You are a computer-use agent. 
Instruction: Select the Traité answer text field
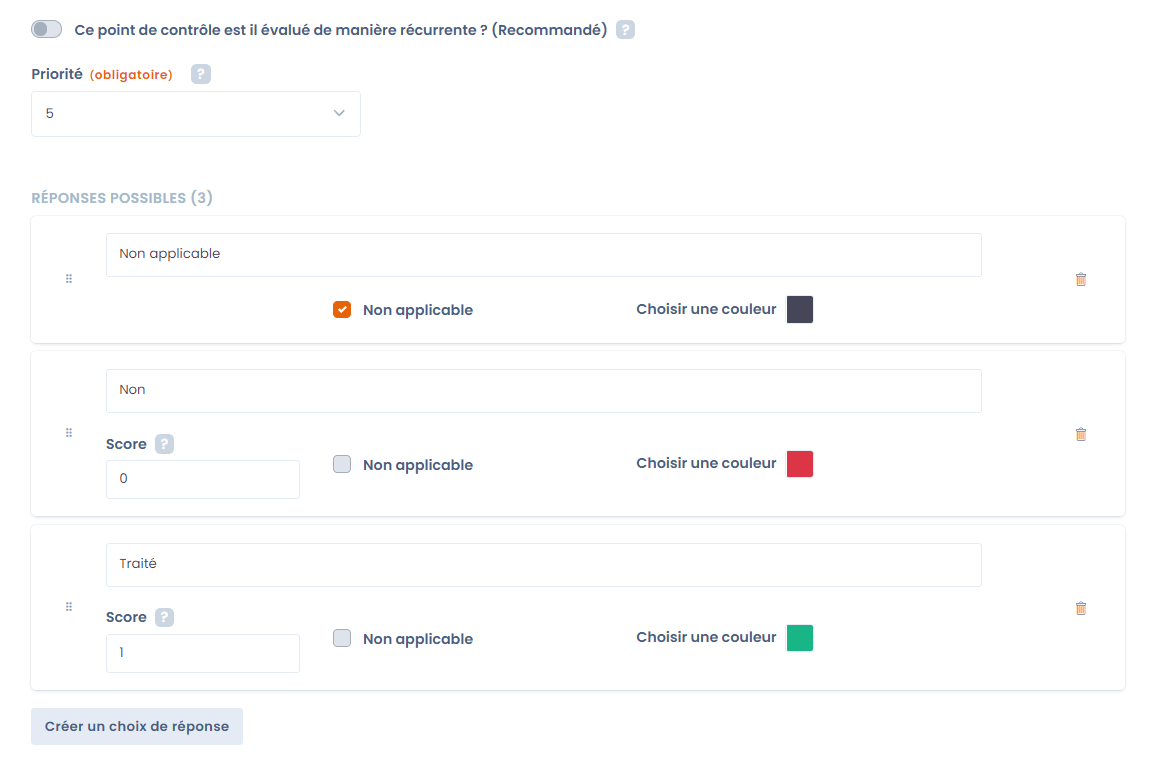click(x=543, y=565)
